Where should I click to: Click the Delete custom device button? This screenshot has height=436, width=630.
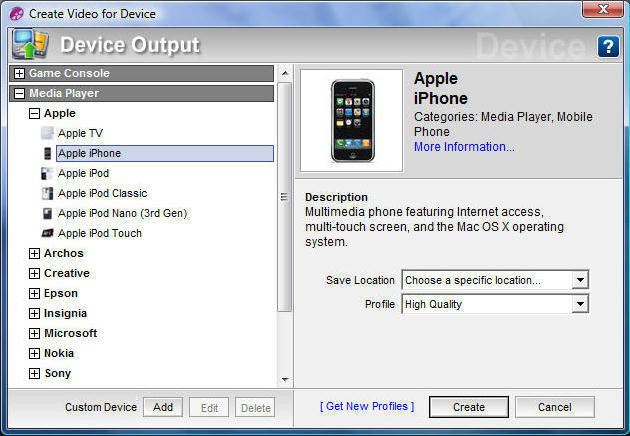tap(255, 408)
